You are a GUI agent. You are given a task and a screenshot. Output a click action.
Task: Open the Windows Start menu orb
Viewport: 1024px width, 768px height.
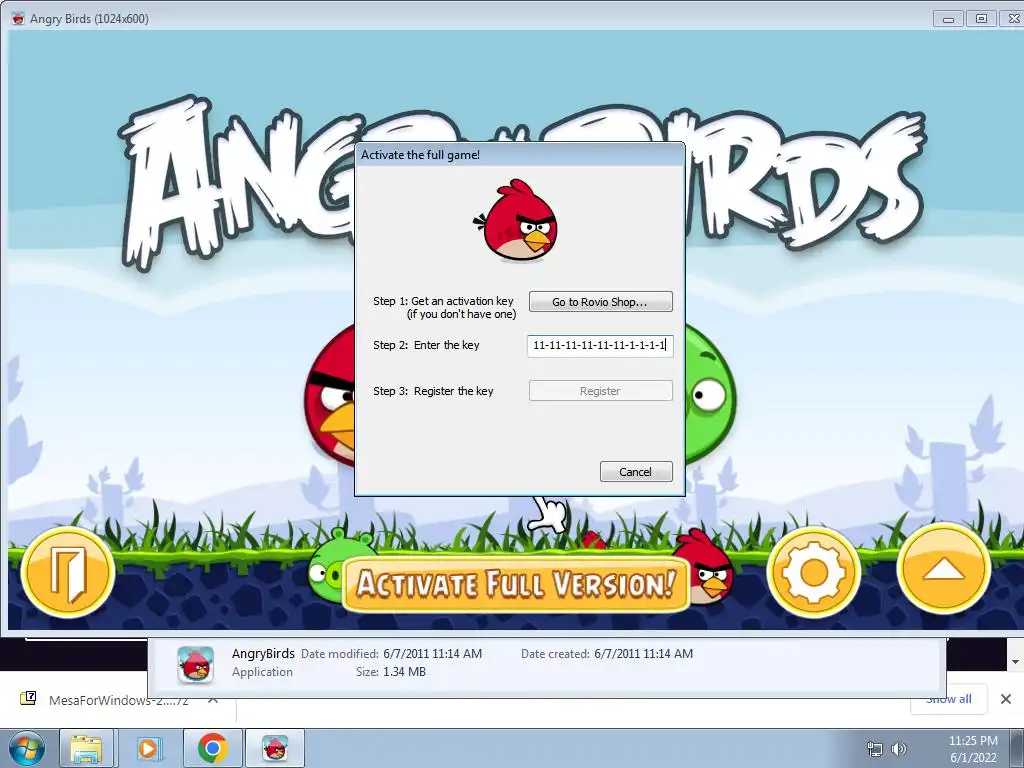point(26,748)
